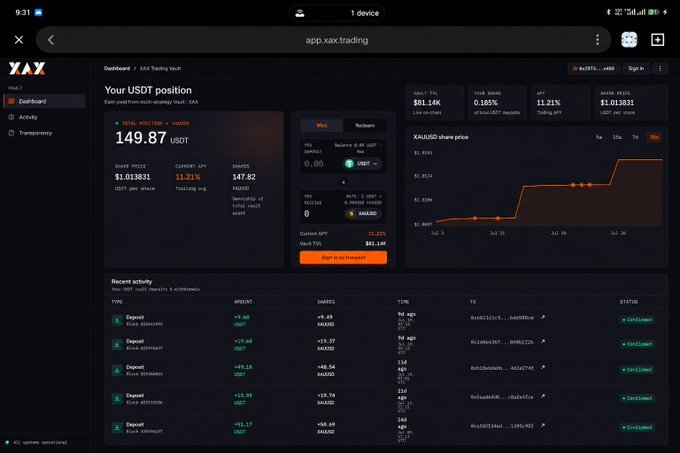Focus the 0.00 deposit amount field
Image resolution: width=680 pixels, height=453 pixels.
coord(314,164)
